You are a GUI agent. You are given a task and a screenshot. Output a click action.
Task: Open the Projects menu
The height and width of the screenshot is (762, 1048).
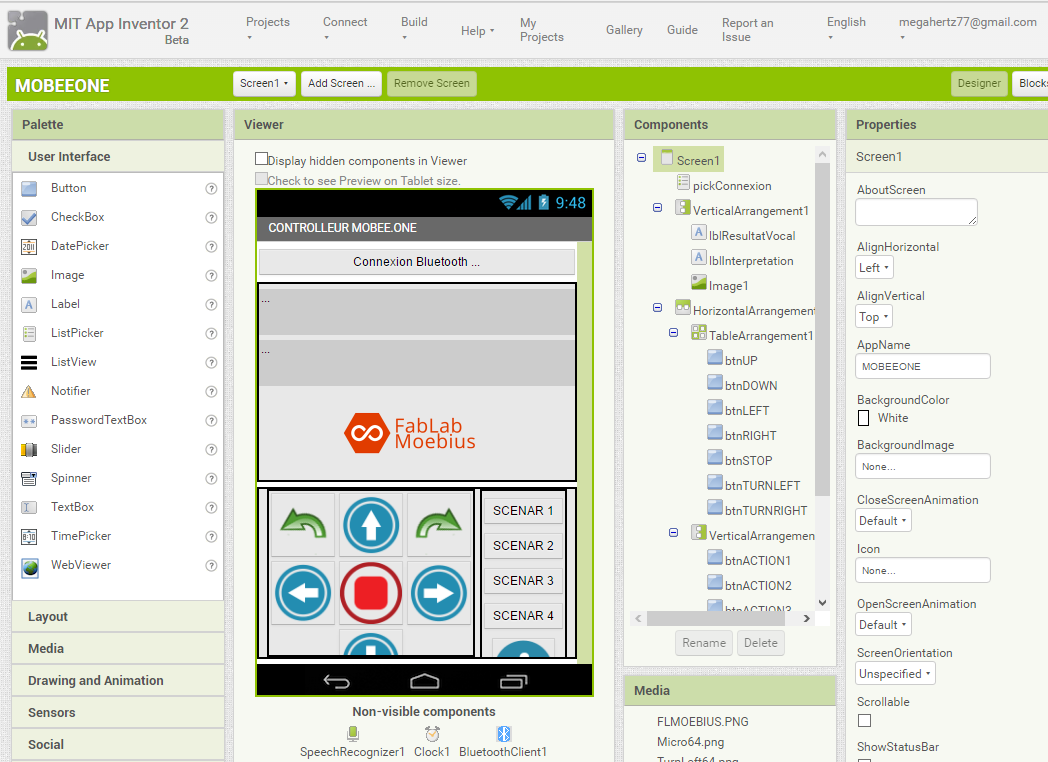(267, 29)
